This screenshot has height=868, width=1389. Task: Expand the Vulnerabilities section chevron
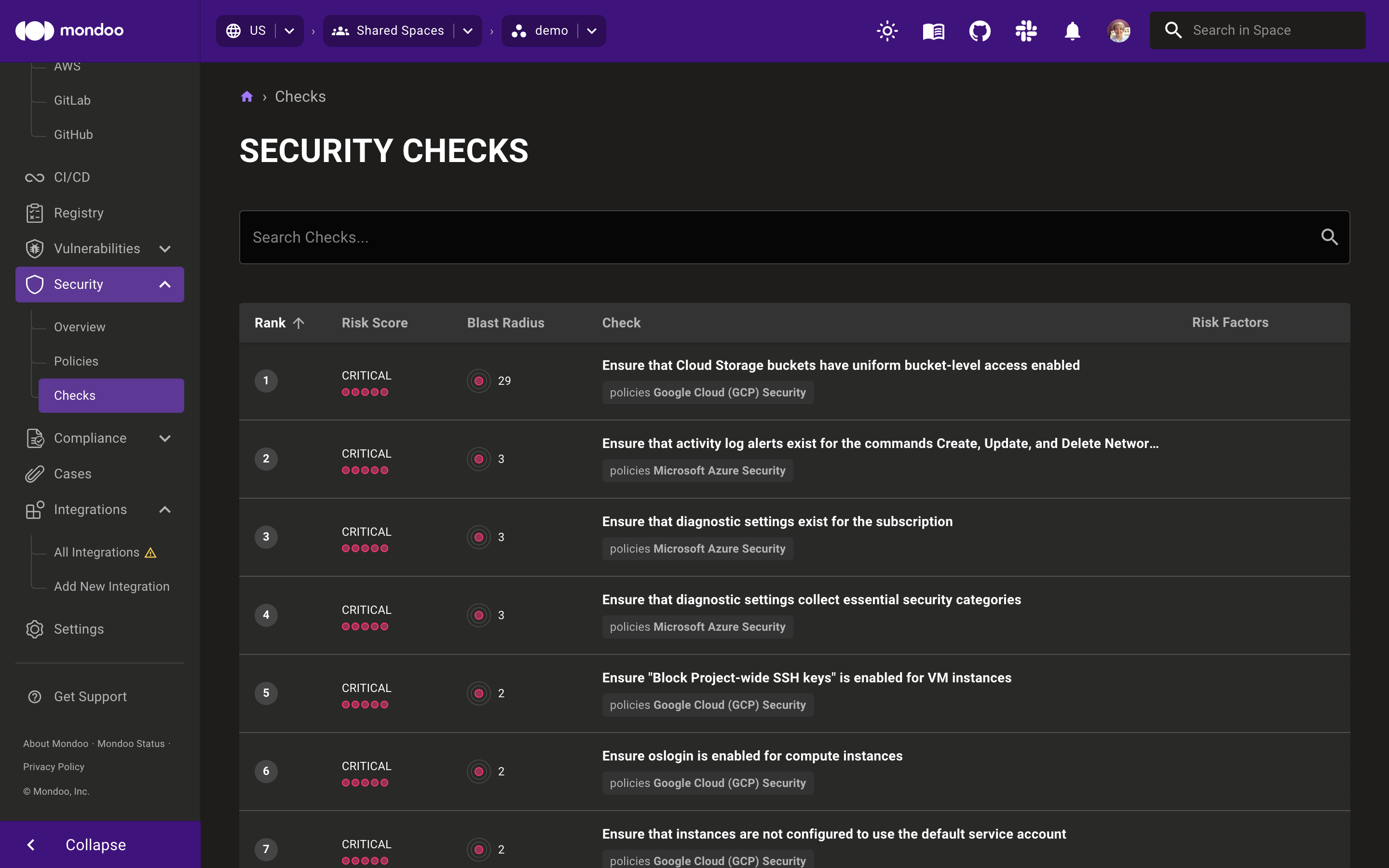tap(165, 248)
